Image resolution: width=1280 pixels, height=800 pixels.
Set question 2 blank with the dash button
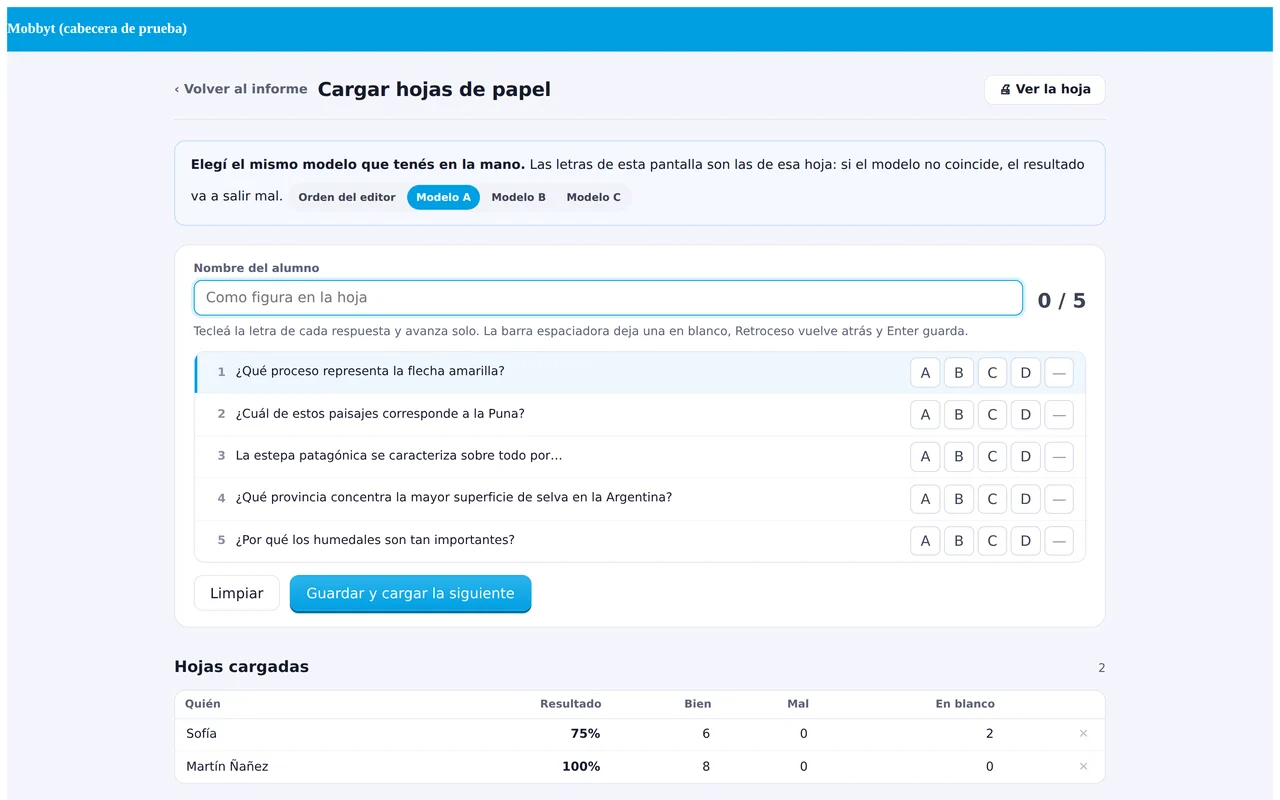point(1059,415)
